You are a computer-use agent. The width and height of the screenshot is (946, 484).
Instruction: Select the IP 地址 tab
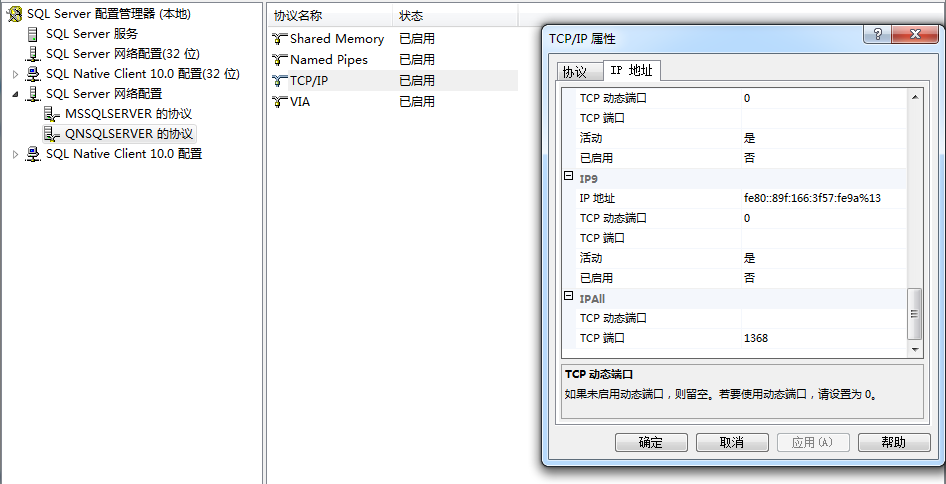tap(632, 71)
